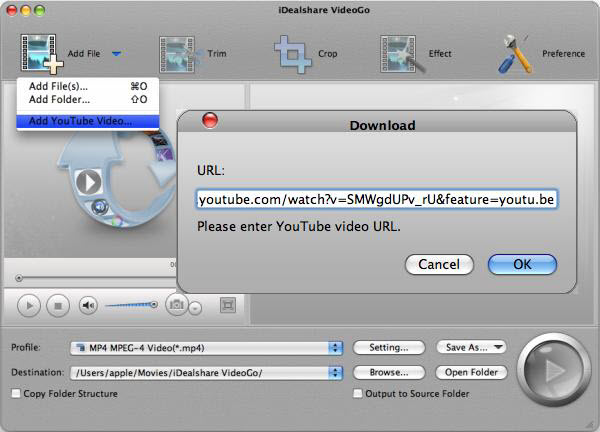
Task: Open the Profile format dropdown
Action: click(x=206, y=348)
